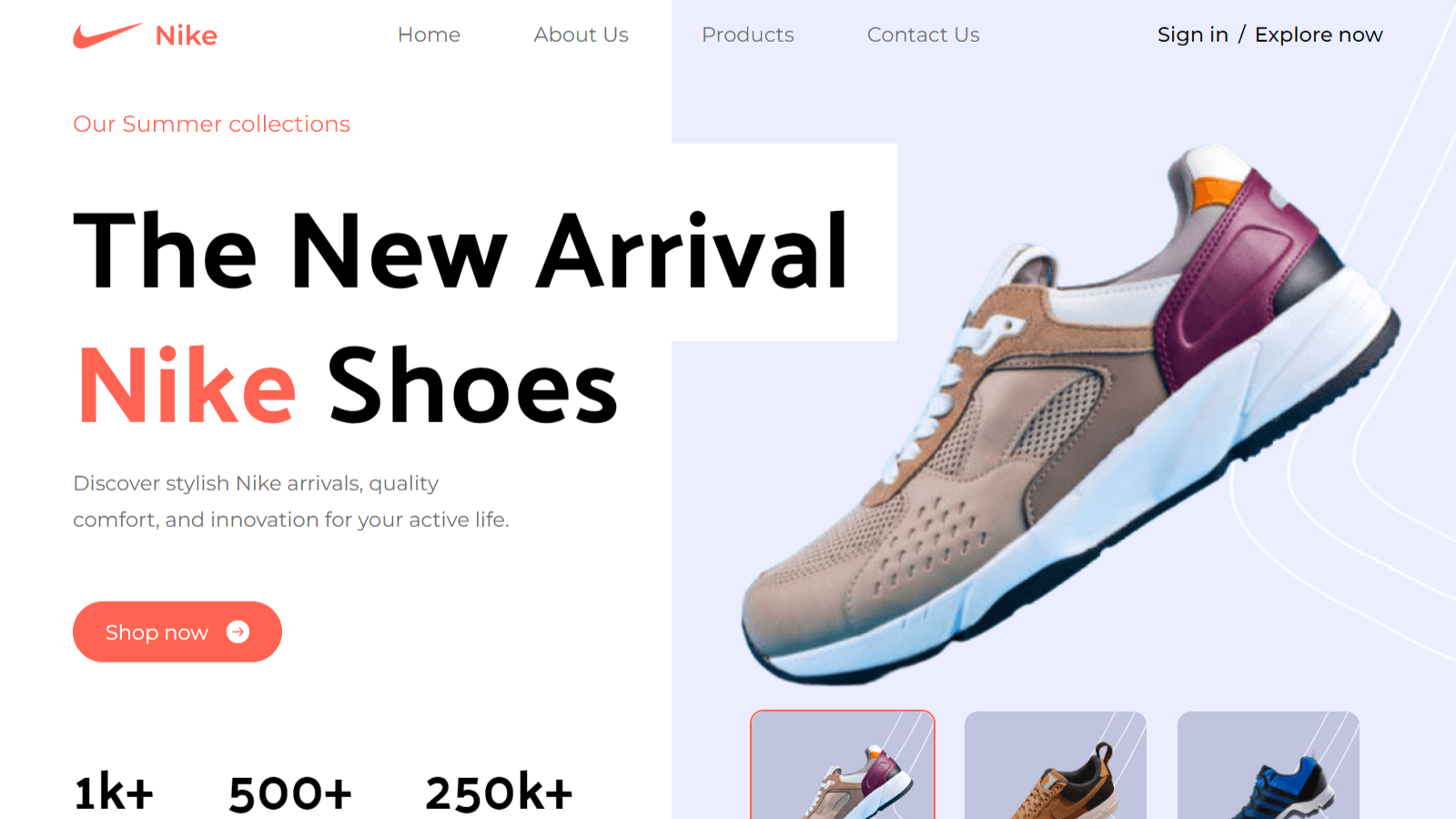The width and height of the screenshot is (1456, 819).
Task: Click the 250k+ statistic
Action: (499, 793)
